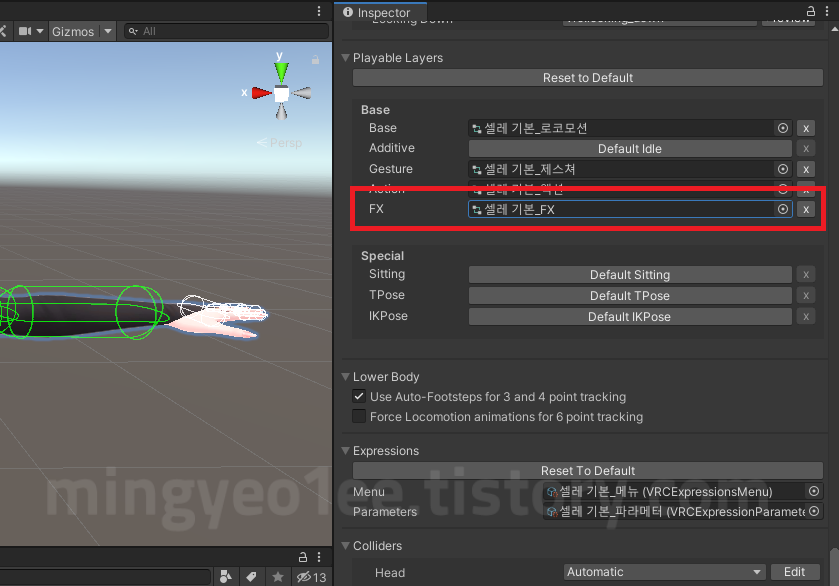Lock the Project panel
The width and height of the screenshot is (839, 586).
click(x=303, y=557)
